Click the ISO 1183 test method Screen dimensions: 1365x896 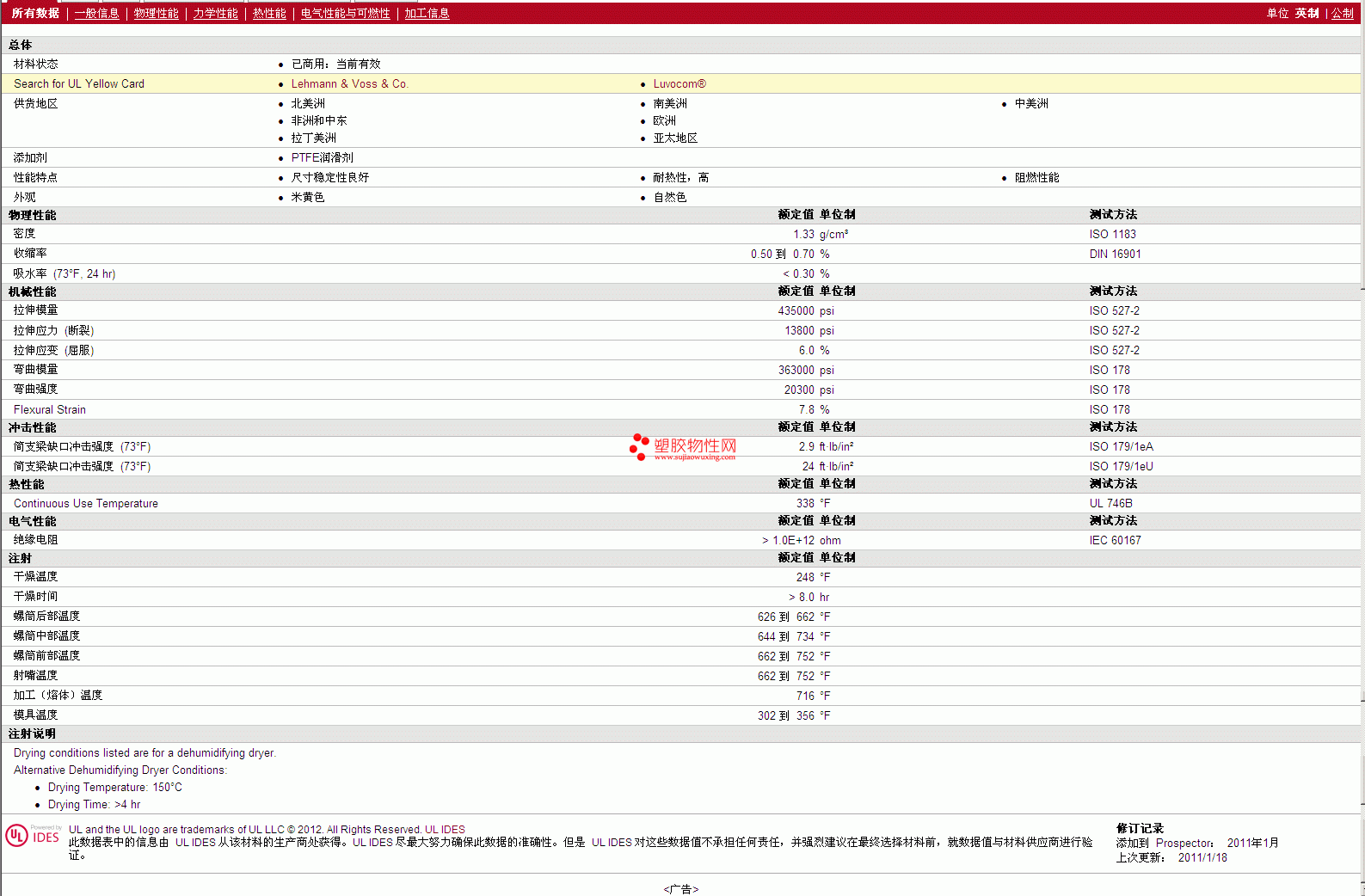(x=1112, y=234)
